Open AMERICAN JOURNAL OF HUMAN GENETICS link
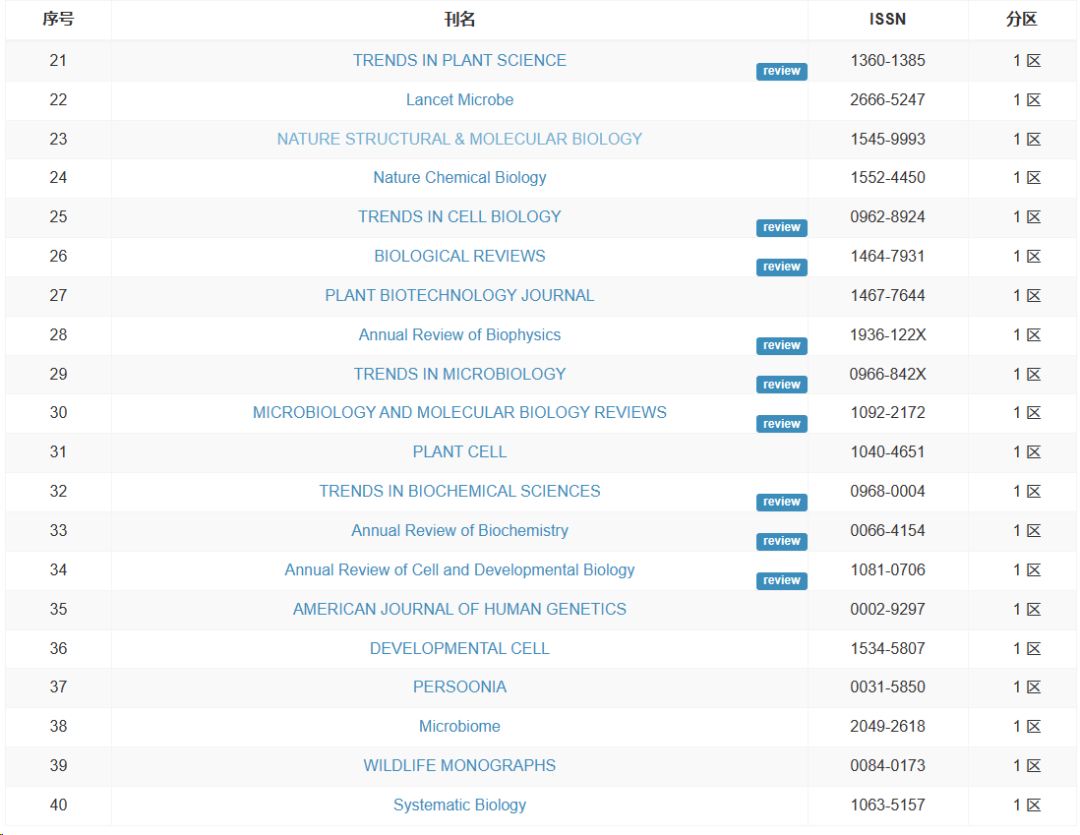 pos(459,609)
